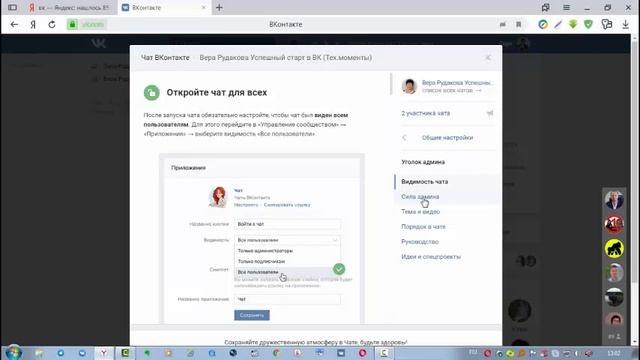Open the downloads arrow icon
The image size is (640, 360).
click(x=625, y=24)
